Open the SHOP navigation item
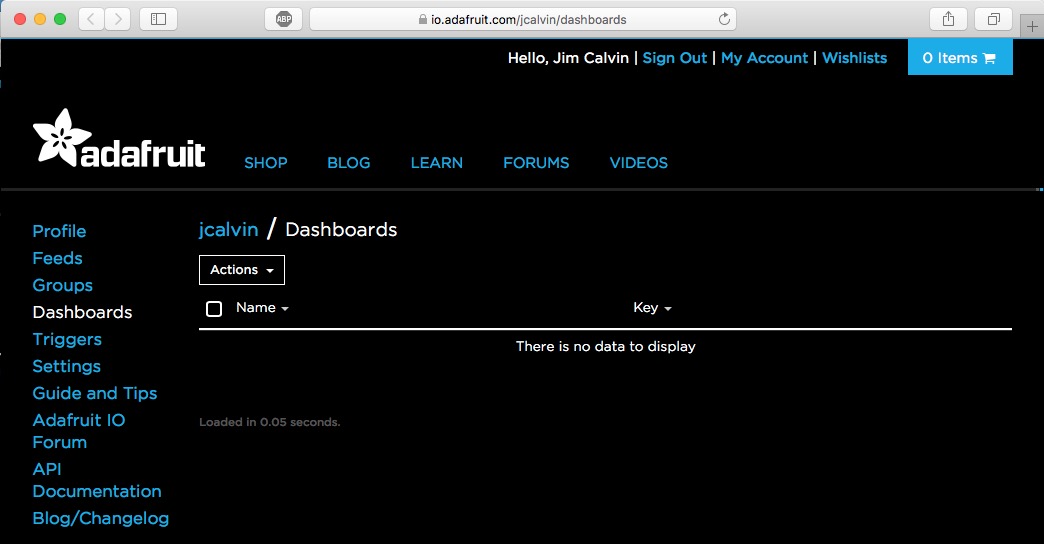Viewport: 1044px width, 544px height. (x=266, y=163)
